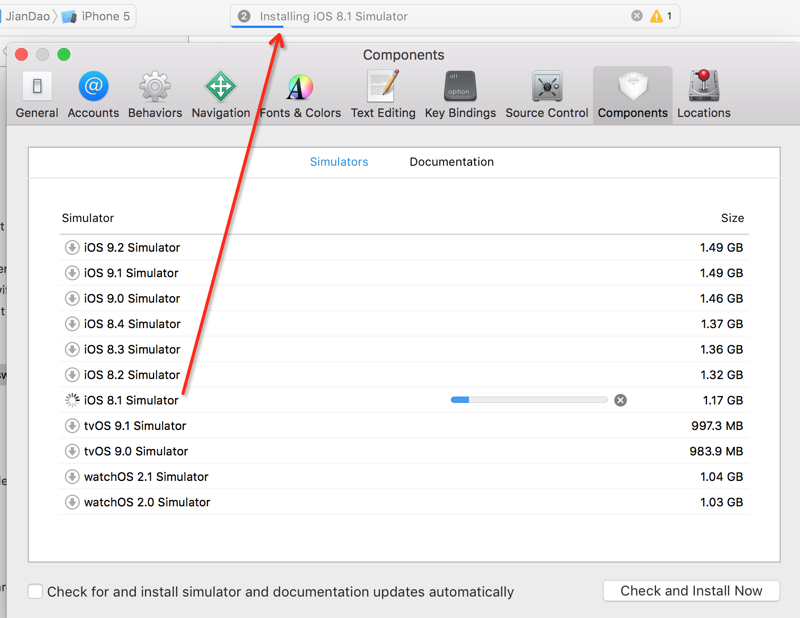The height and width of the screenshot is (618, 800).
Task: Switch to the Documentation tab
Action: pos(452,162)
